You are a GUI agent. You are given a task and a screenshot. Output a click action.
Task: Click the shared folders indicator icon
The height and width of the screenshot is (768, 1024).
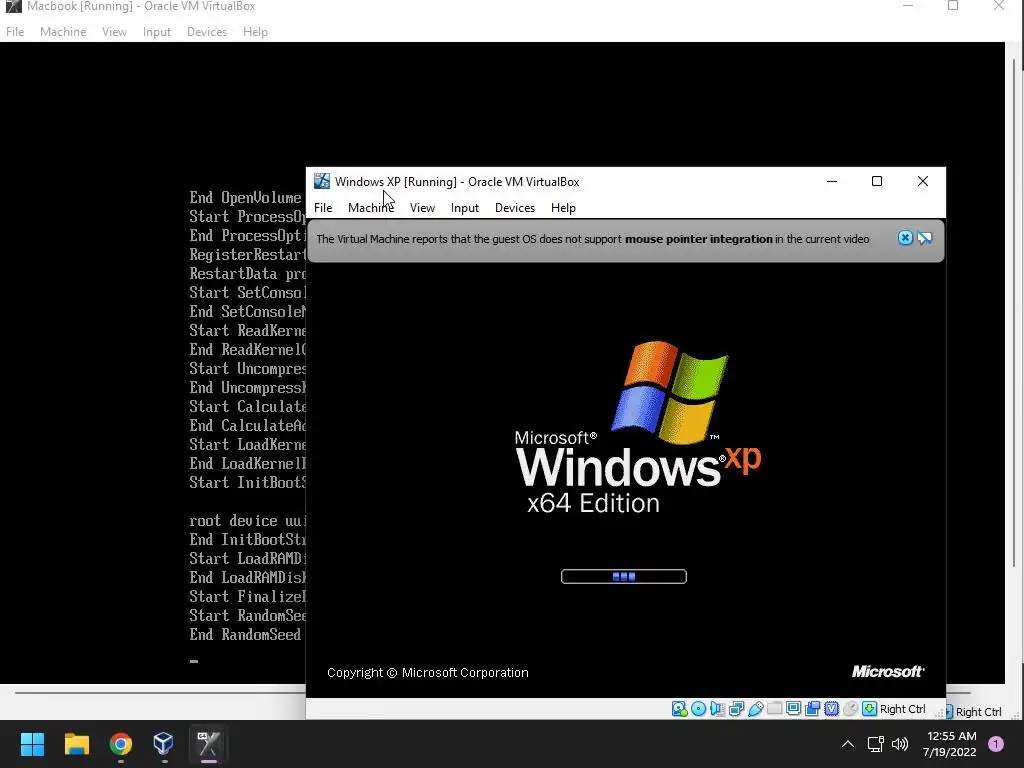point(775,709)
